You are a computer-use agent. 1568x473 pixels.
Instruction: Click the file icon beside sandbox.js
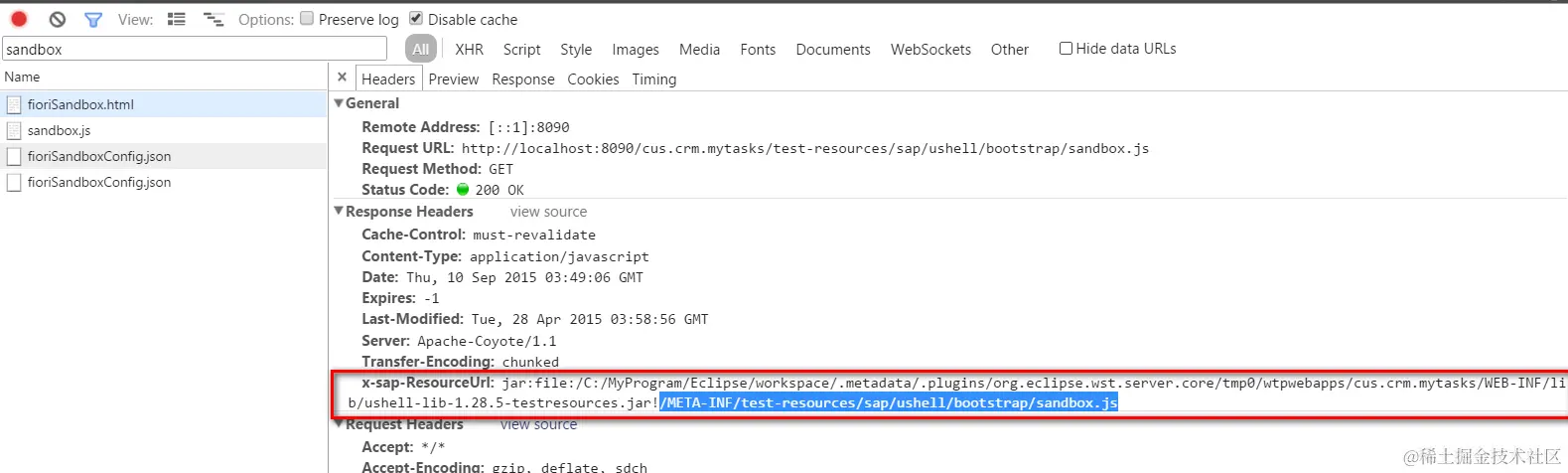point(14,130)
